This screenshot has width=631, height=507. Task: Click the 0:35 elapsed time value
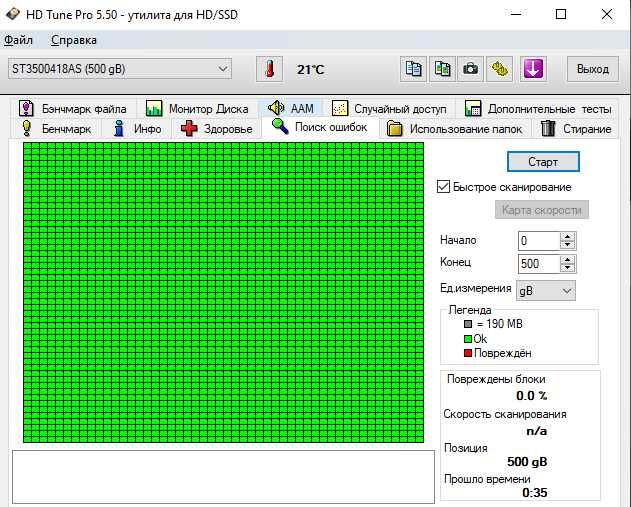[535, 493]
